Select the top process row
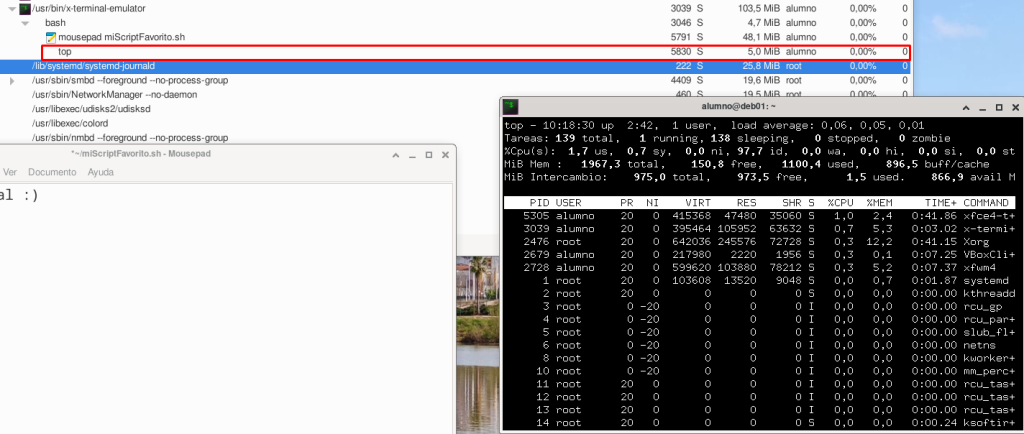The height and width of the screenshot is (434, 1024). click(x=300, y=51)
